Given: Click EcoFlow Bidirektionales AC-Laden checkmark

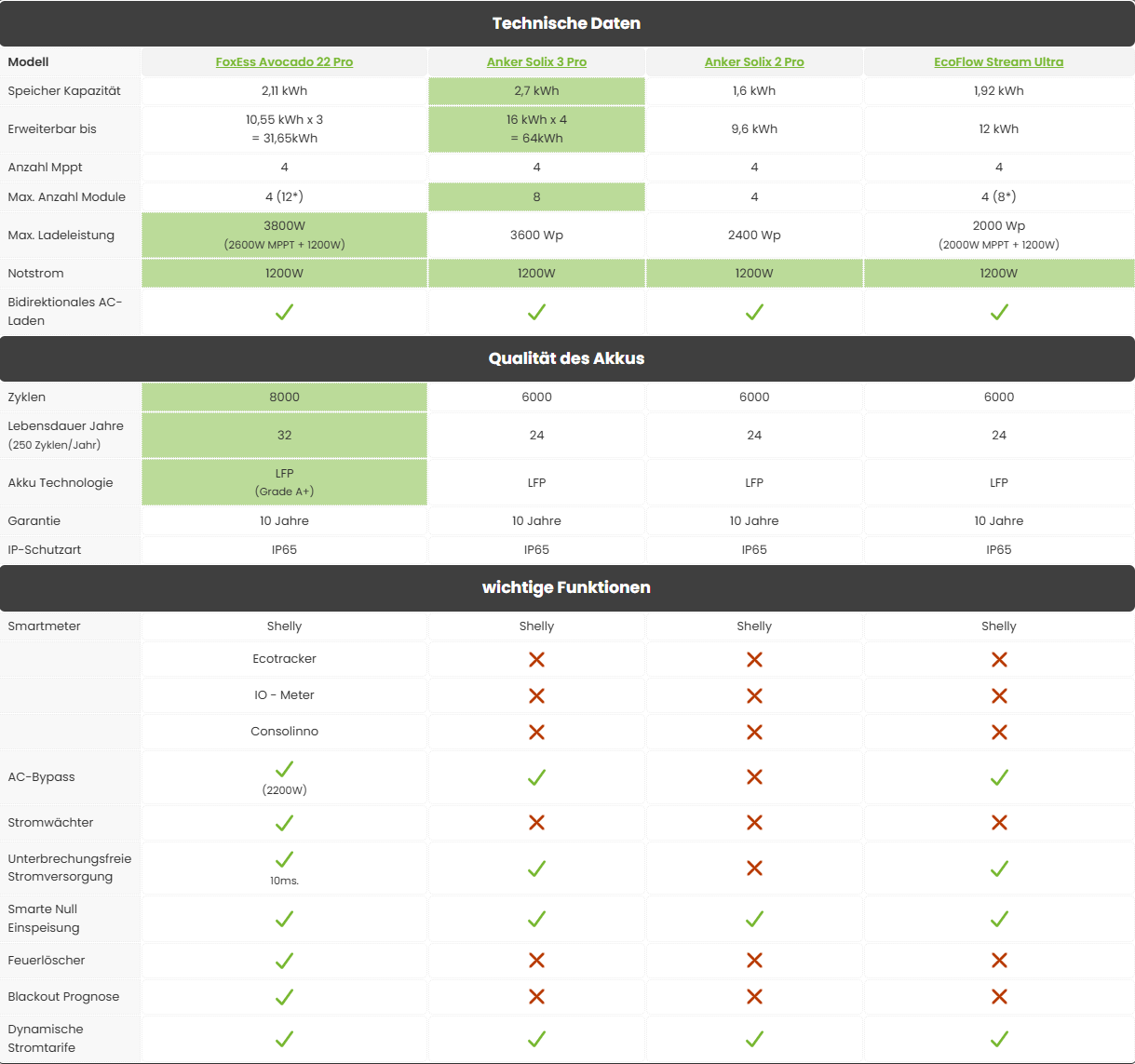Looking at the screenshot, I should coord(999,312).
